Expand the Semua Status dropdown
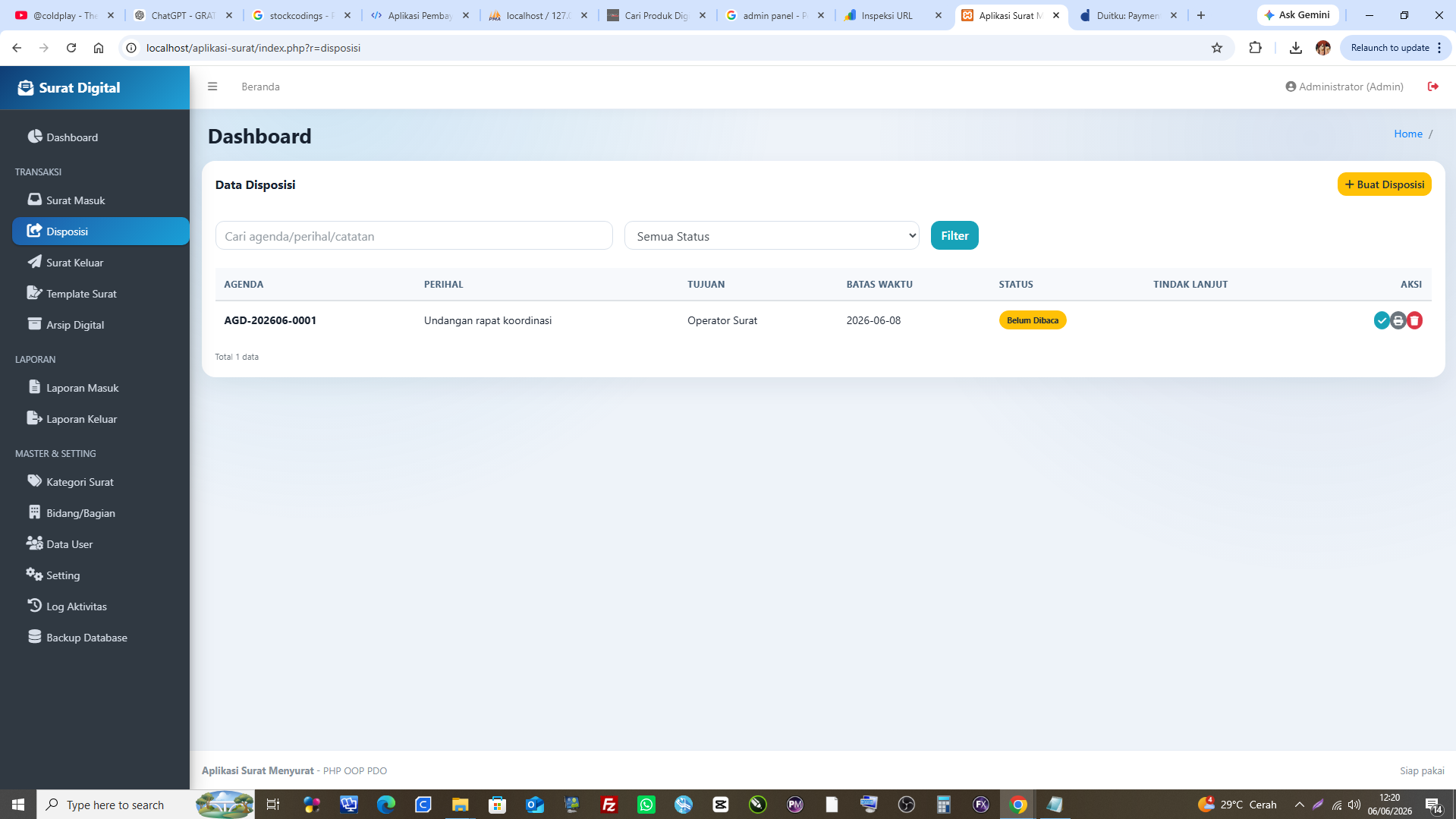 tap(772, 236)
